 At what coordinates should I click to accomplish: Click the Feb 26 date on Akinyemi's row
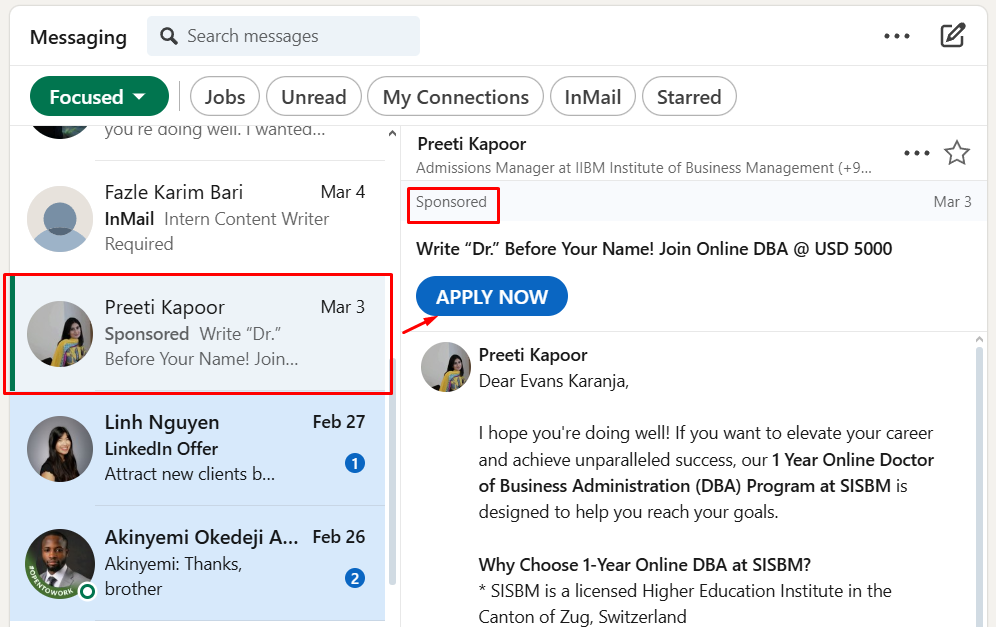click(339, 537)
